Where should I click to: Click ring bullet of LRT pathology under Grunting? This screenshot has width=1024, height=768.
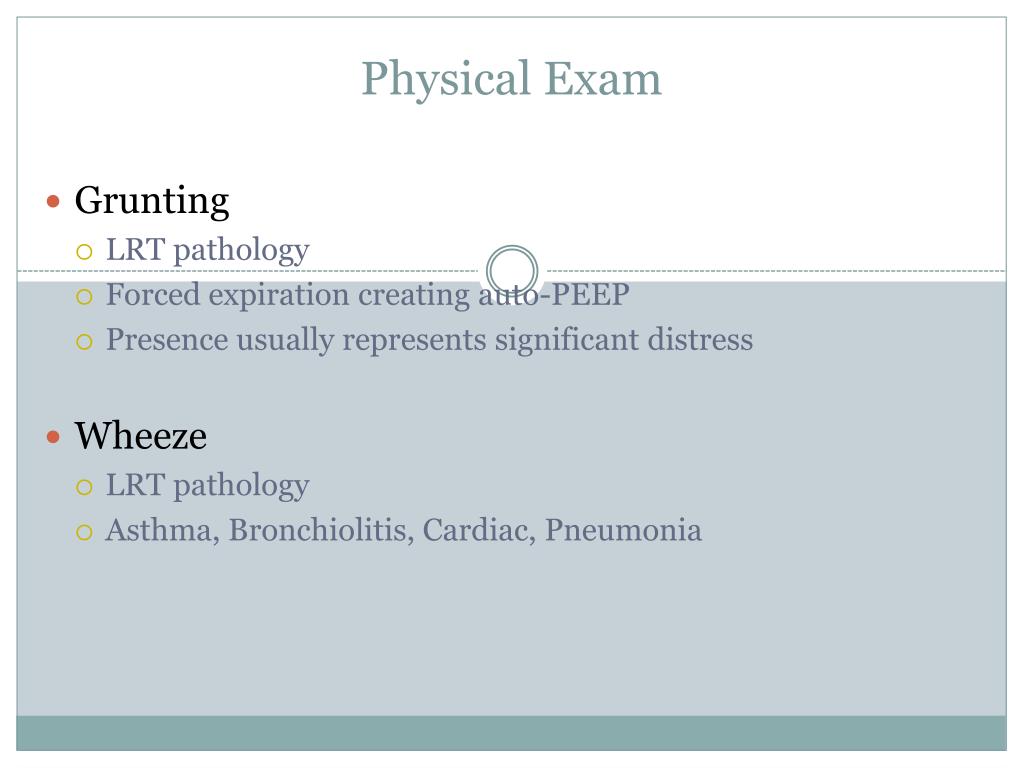click(x=84, y=252)
